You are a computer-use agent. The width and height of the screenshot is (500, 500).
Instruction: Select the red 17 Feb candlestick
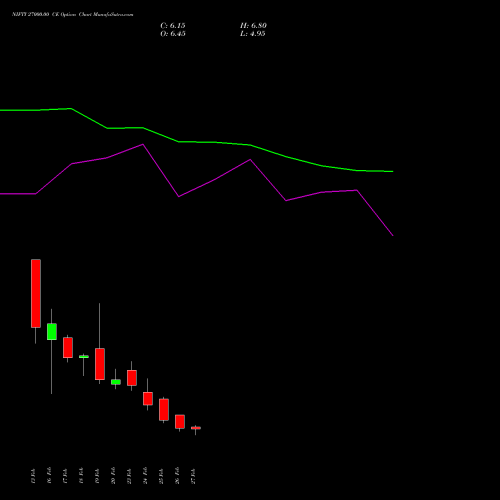pyautogui.click(x=68, y=348)
